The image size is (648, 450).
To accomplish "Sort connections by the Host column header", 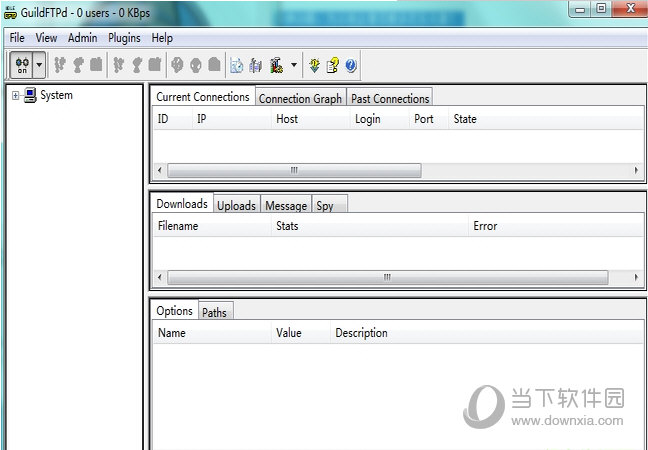I will 310,119.
